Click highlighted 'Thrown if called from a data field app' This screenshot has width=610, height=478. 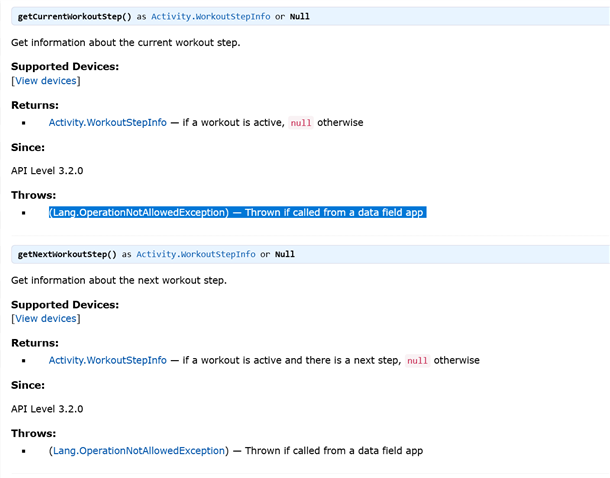click(334, 212)
